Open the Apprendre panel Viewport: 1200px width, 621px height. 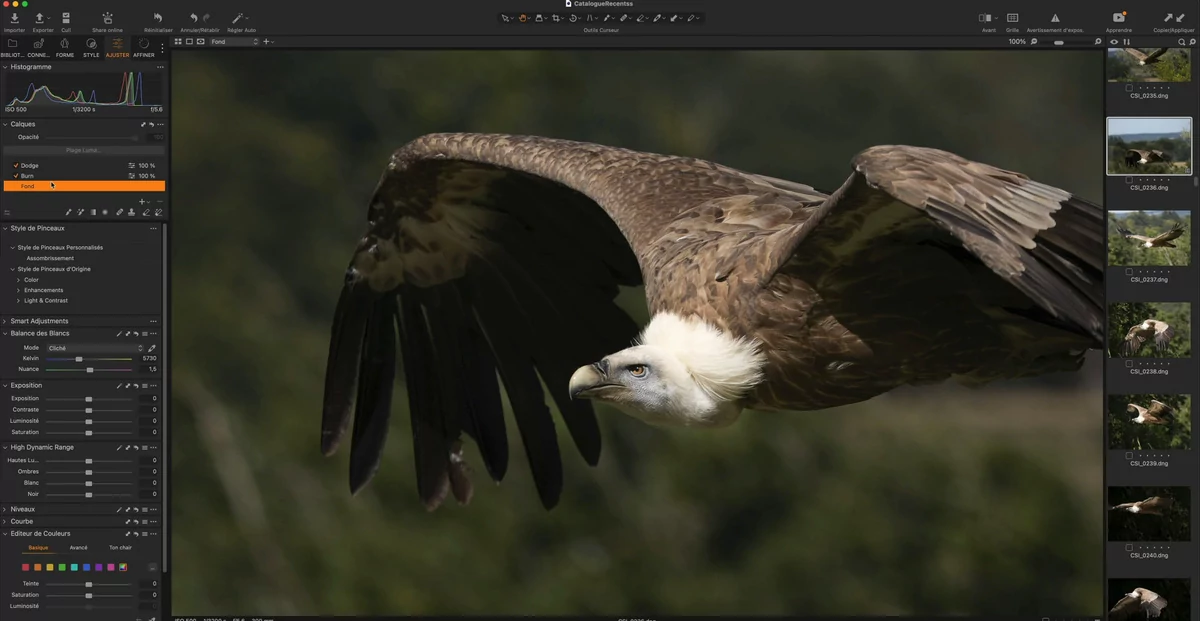pos(1119,18)
